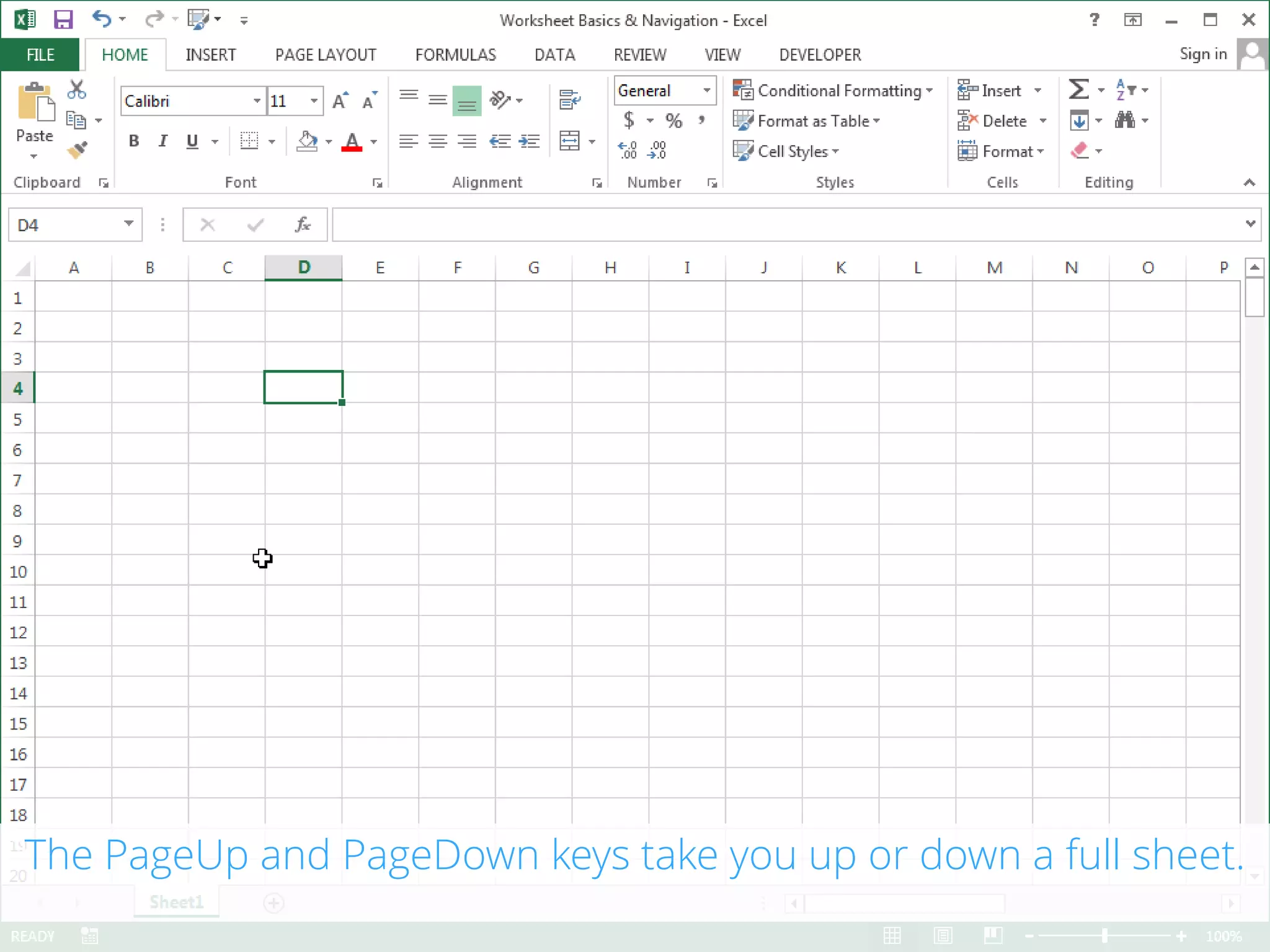The width and height of the screenshot is (1270, 952).
Task: Click the Insert Function fx icon
Action: (303, 224)
